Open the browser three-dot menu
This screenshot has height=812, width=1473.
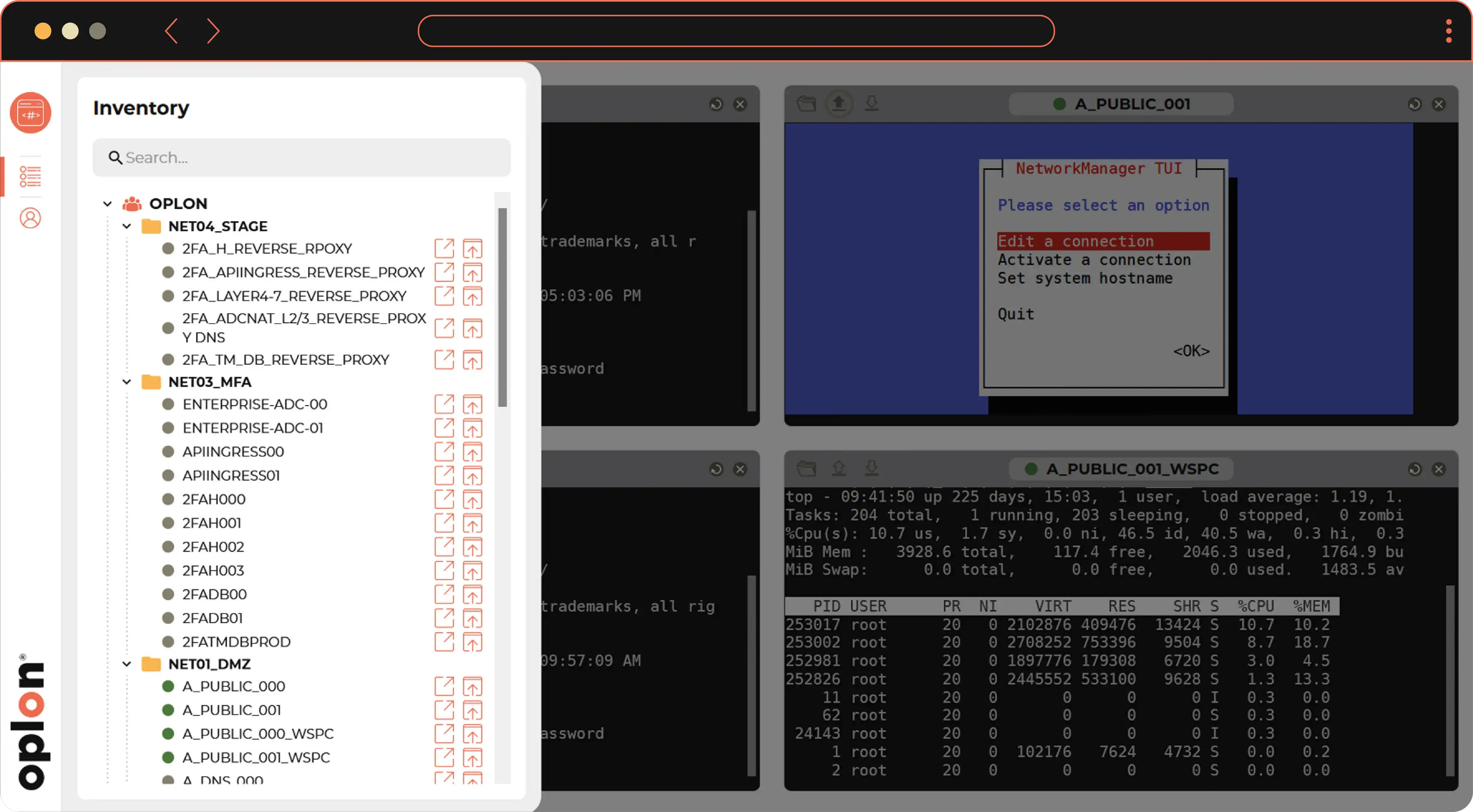click(1448, 31)
